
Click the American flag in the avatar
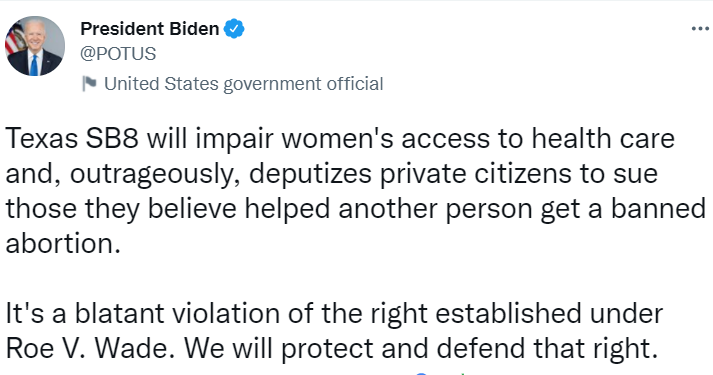pyautogui.click(x=14, y=40)
